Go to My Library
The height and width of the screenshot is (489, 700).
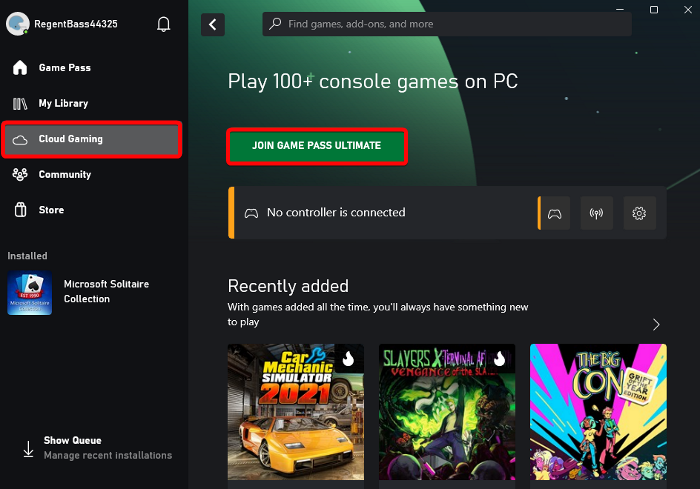pyautogui.click(x=63, y=103)
